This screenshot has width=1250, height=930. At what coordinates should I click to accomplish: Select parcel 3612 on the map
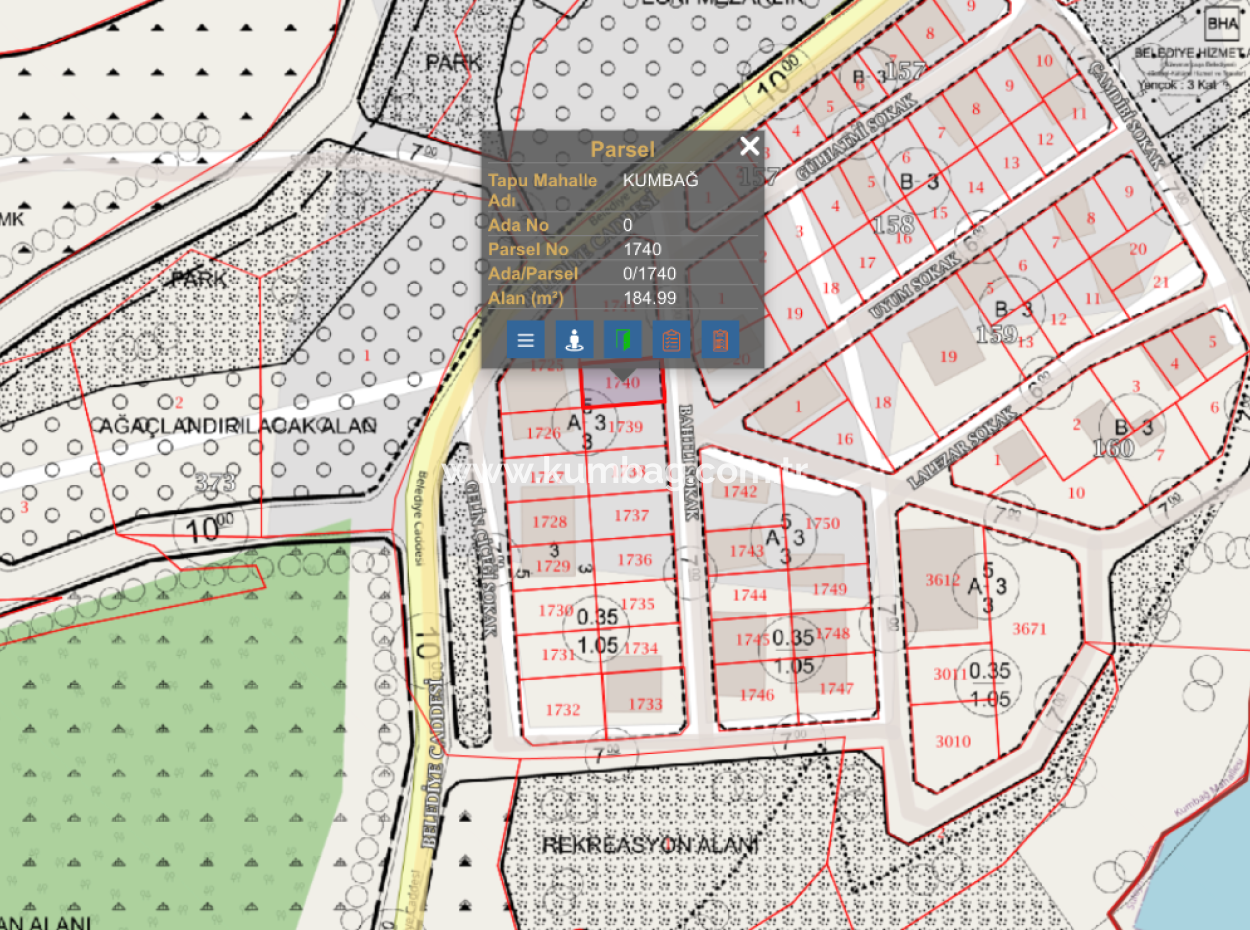(x=942, y=580)
